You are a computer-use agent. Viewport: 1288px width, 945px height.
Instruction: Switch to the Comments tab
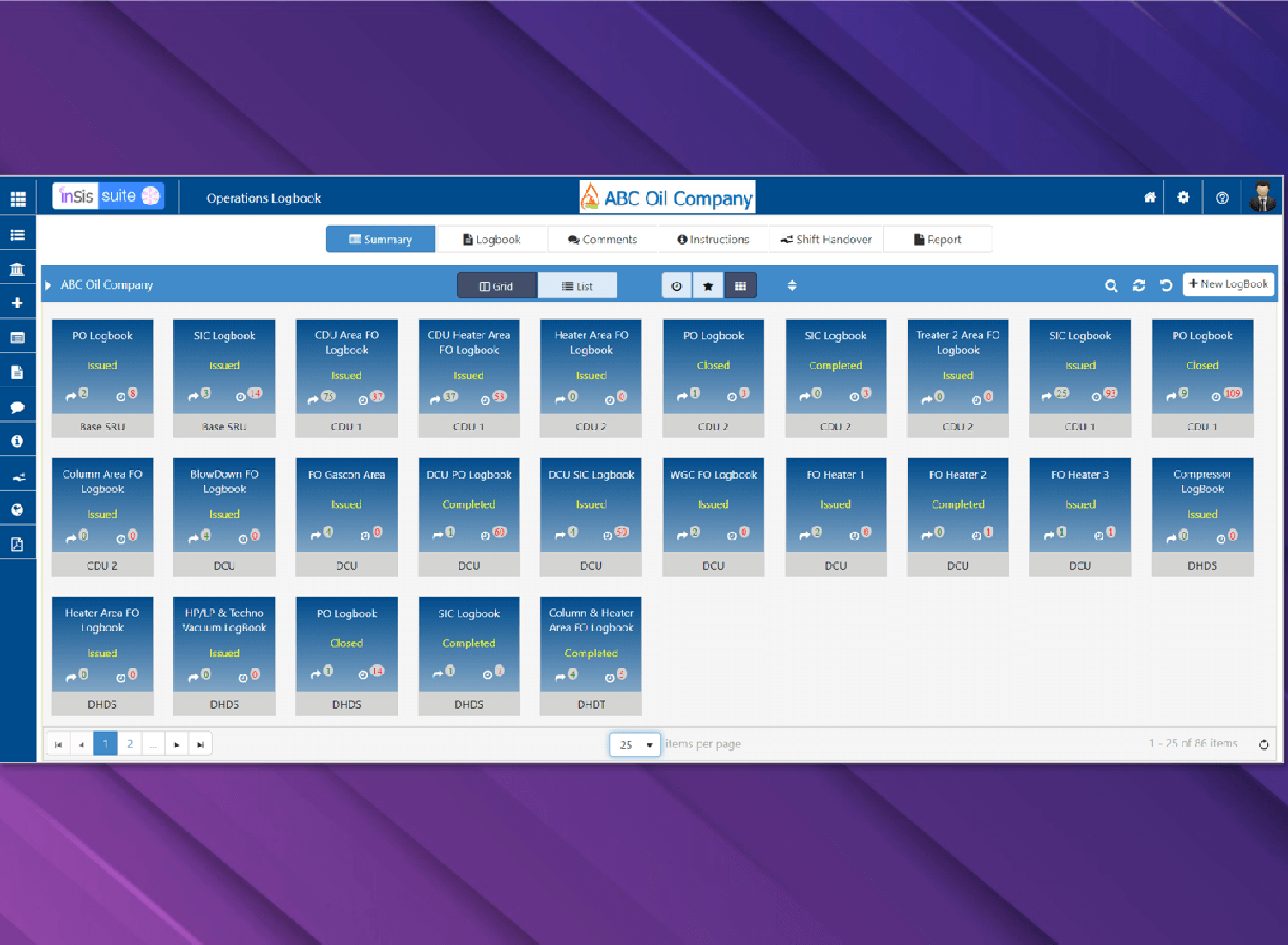pos(602,240)
